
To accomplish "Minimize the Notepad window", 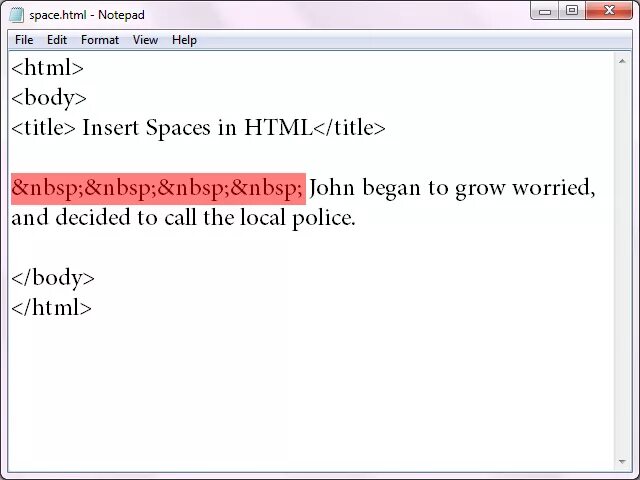I will point(545,11).
